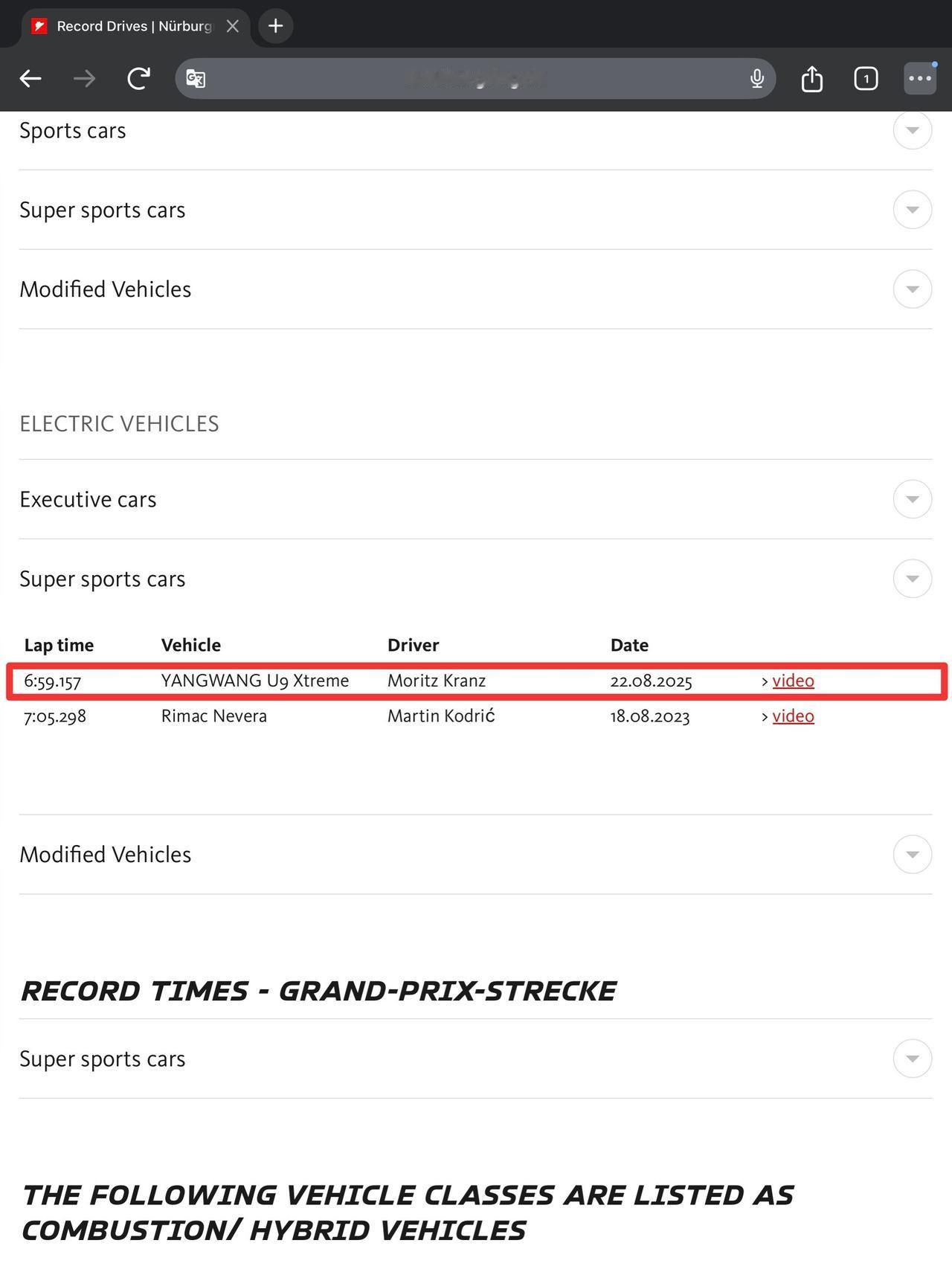The height and width of the screenshot is (1269, 952).
Task: Expand electric Executive cars section
Action: pos(912,499)
